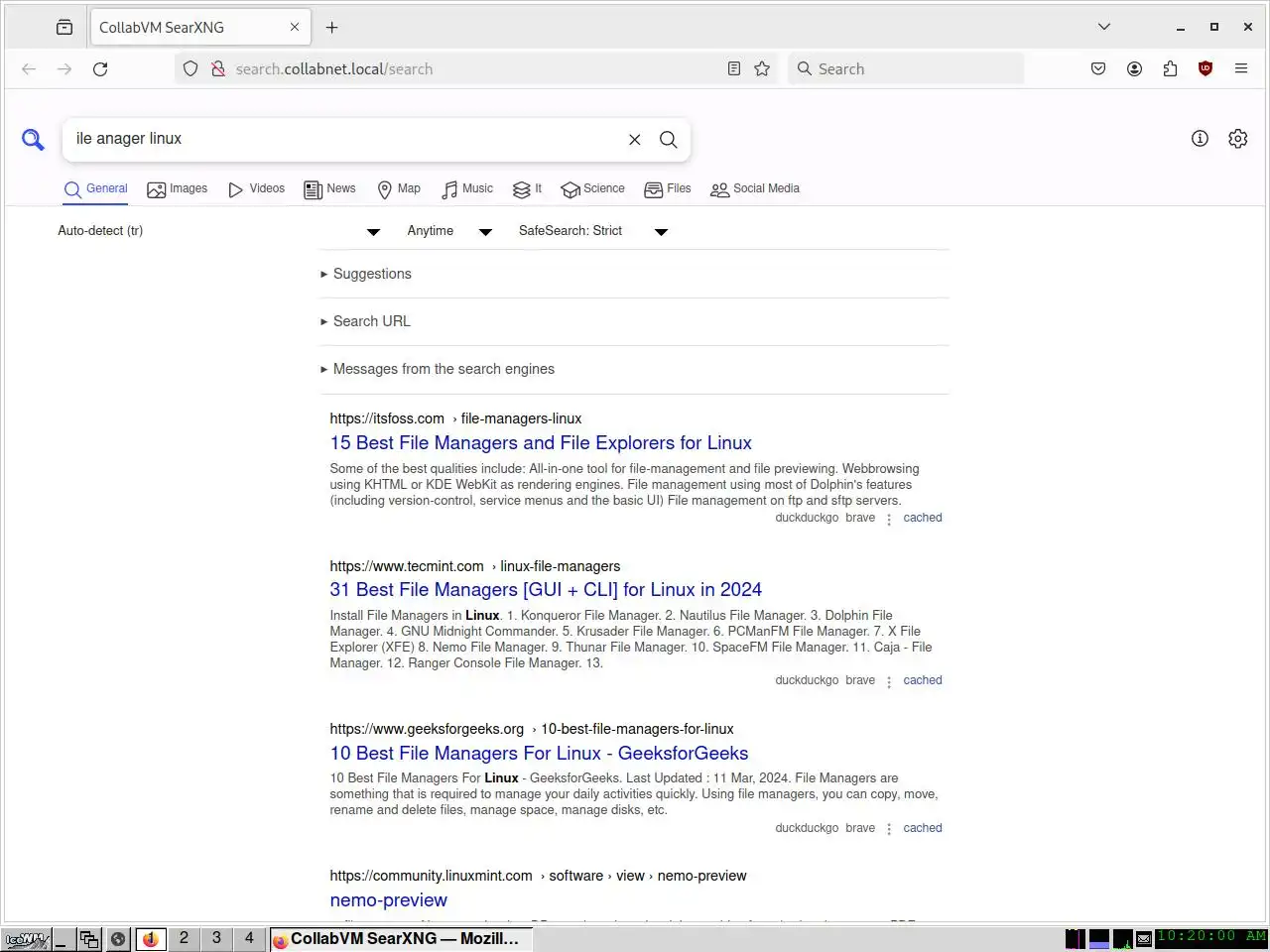
Task: Open 31 Best File Managers [GUI + CLI] link
Action: [x=546, y=589]
